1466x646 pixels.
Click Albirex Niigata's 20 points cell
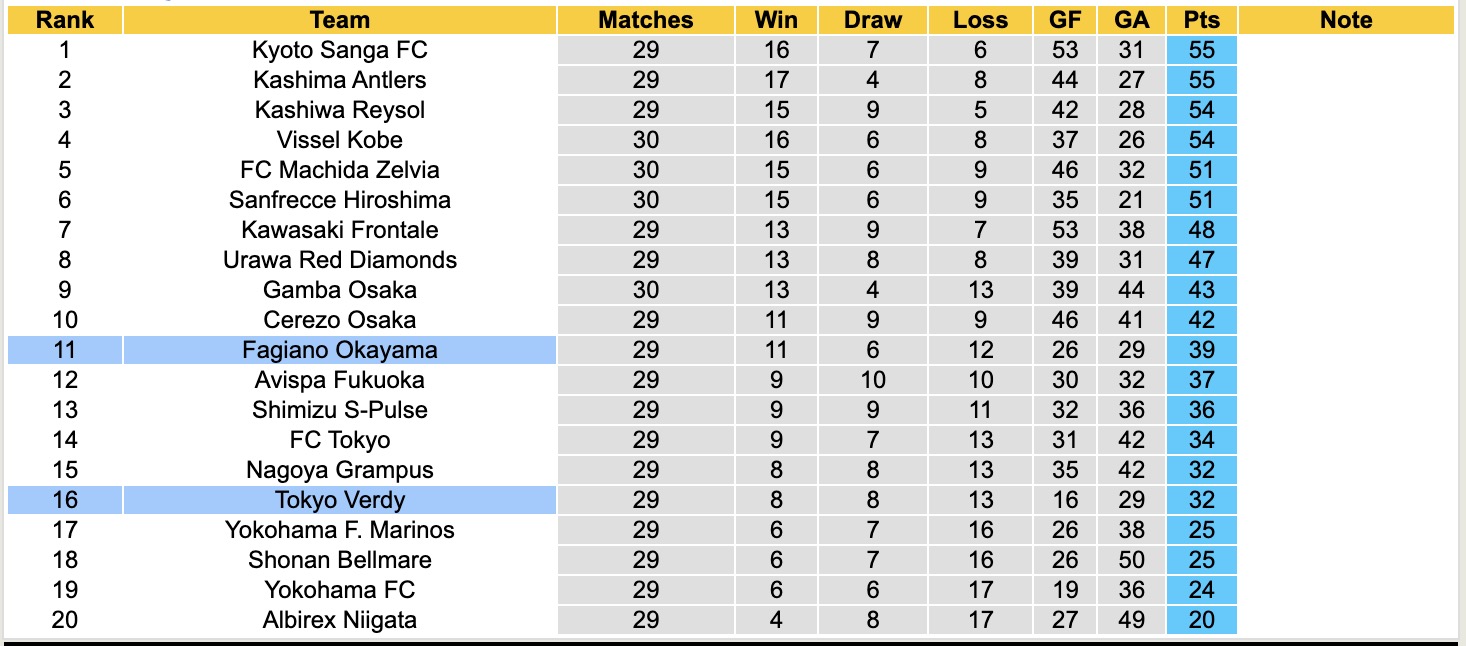click(1201, 620)
